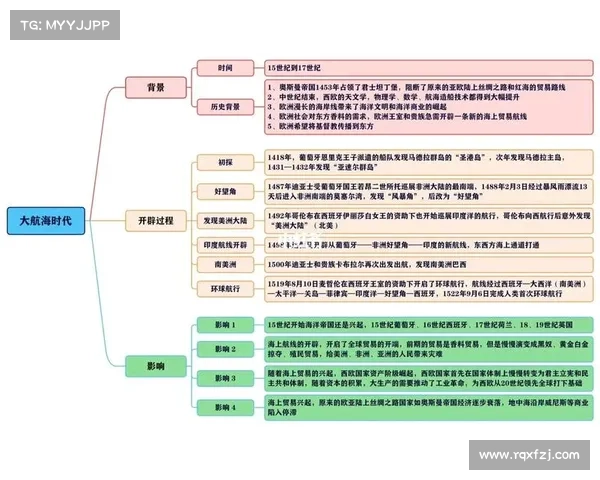Screen dimensions: 600x480
Task: Select the detail box starting 1492年哥伦布
Action: pyautogui.click(x=429, y=221)
